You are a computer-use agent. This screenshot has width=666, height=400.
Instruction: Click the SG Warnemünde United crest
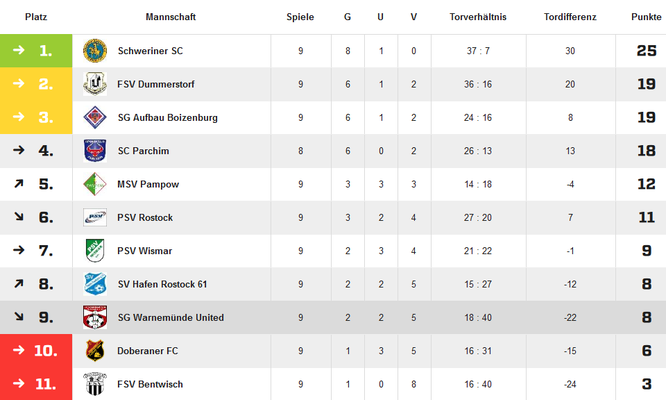pos(95,317)
